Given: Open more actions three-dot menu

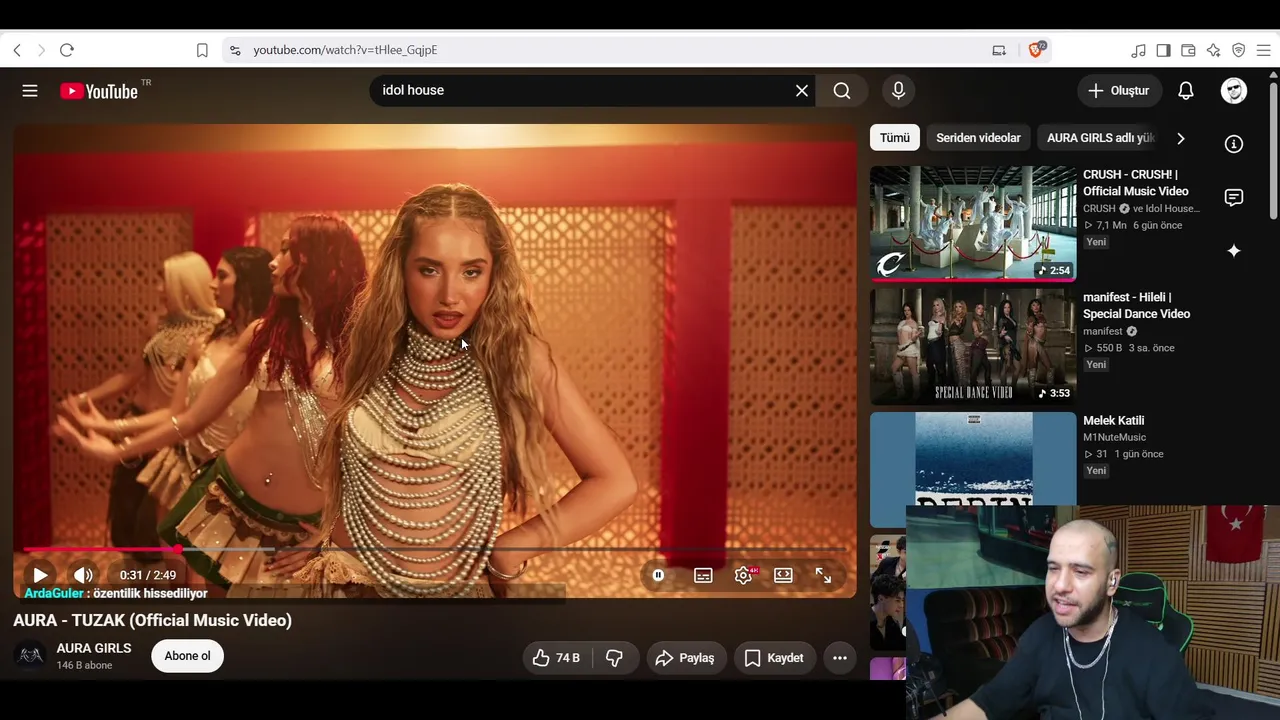Looking at the screenshot, I should point(840,658).
